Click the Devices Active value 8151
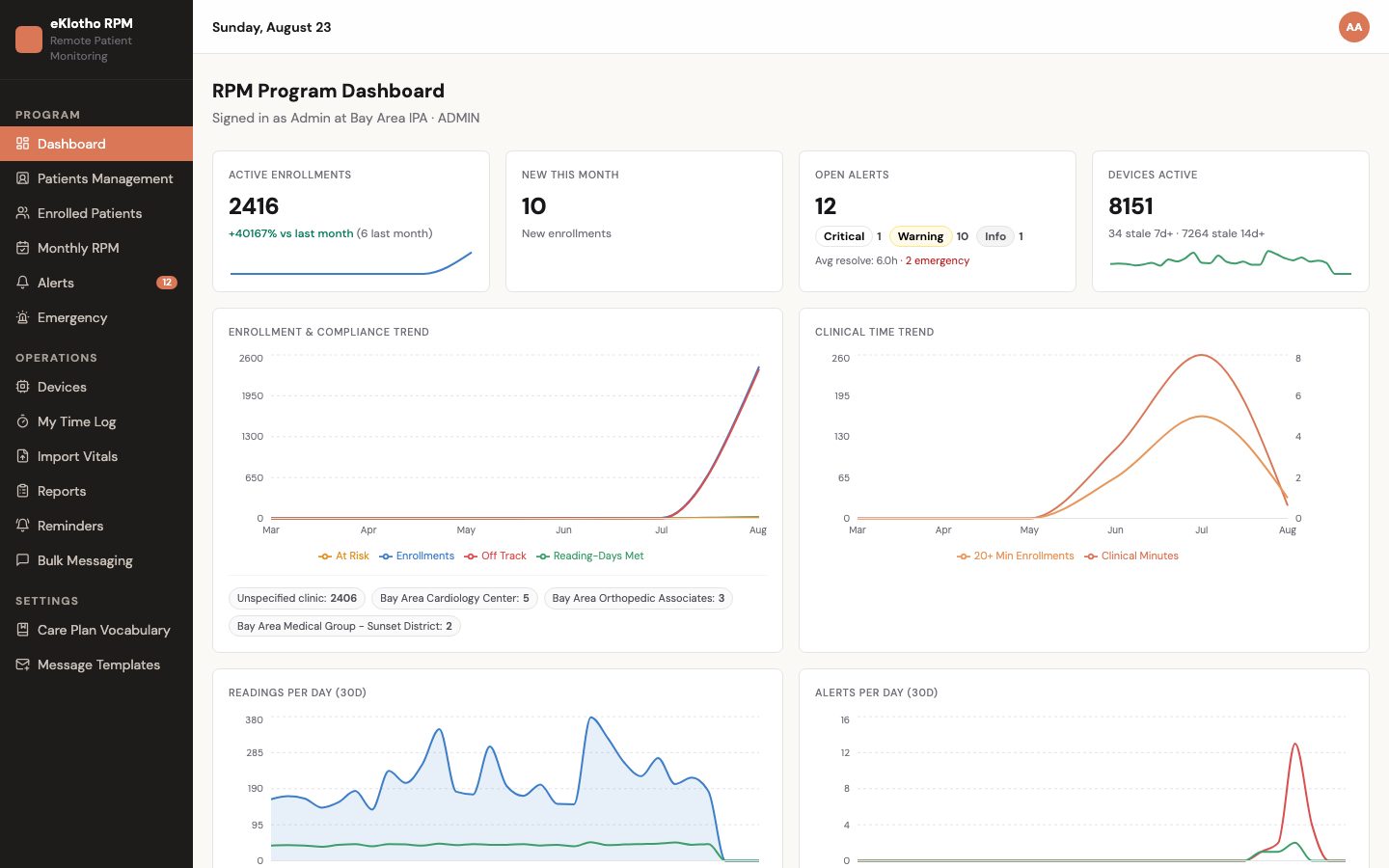This screenshot has height=868, width=1389. tap(1130, 205)
